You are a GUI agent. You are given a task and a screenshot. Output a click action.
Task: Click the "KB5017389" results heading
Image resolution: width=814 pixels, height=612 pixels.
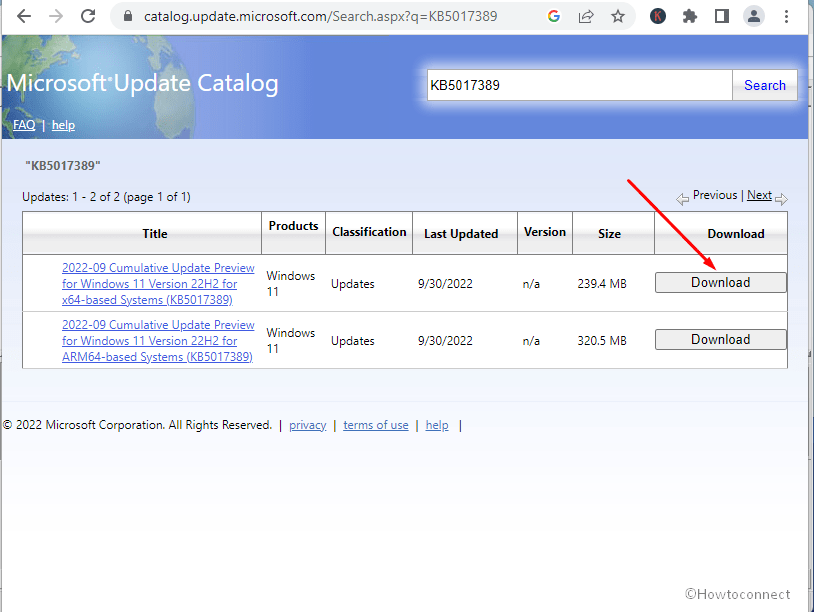click(63, 166)
